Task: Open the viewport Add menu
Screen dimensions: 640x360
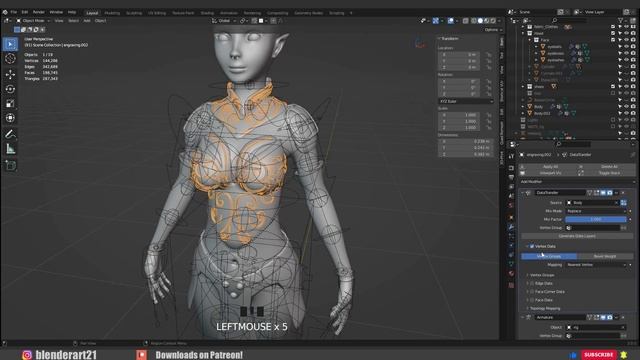Action: (87, 20)
